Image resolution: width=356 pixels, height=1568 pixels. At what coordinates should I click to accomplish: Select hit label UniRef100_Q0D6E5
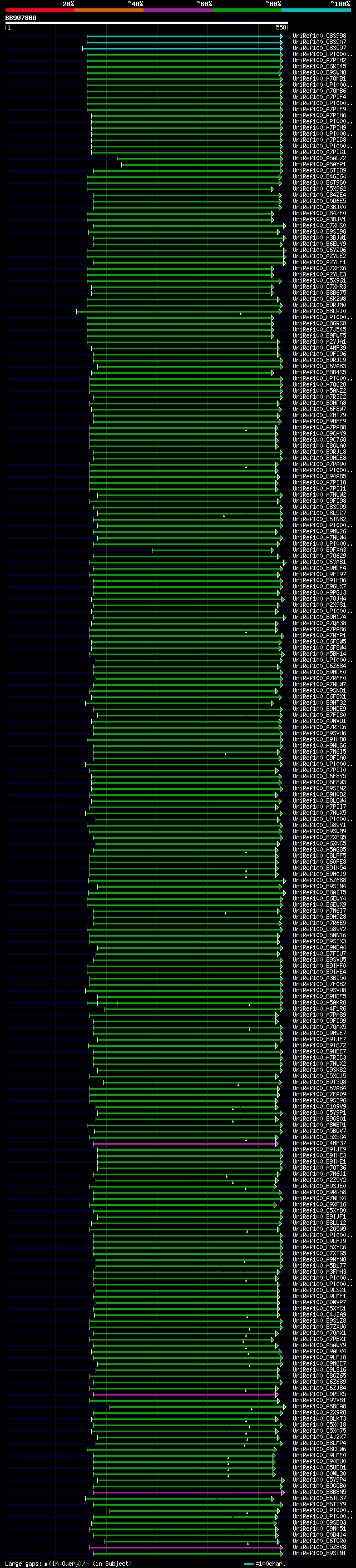tap(319, 201)
